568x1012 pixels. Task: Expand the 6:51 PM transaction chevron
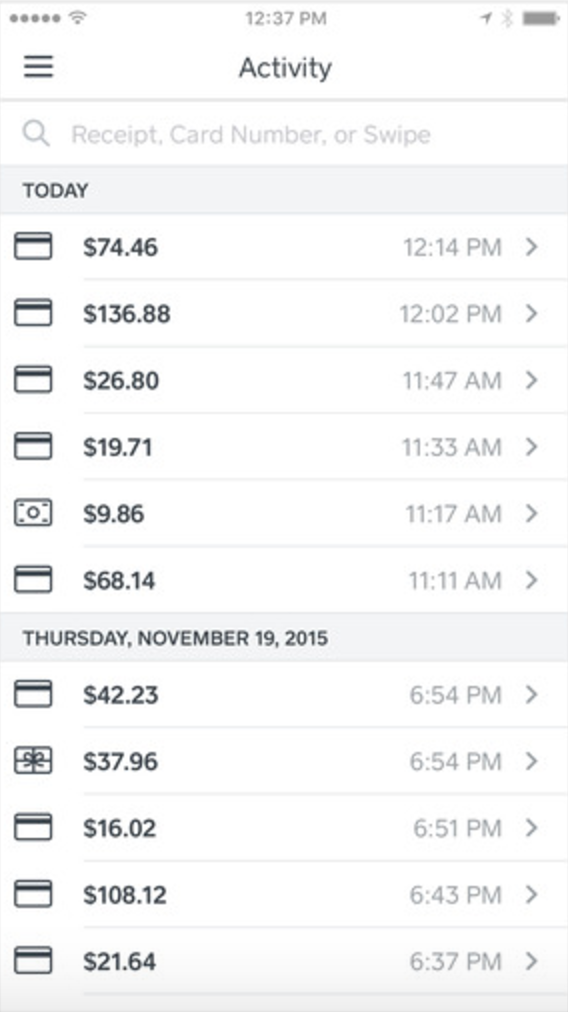click(531, 828)
